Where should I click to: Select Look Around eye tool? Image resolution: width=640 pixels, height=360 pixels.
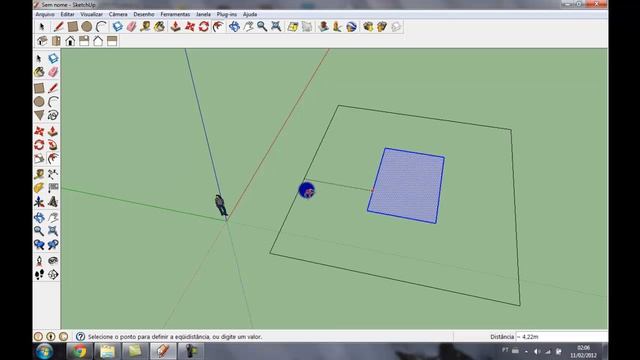53,260
